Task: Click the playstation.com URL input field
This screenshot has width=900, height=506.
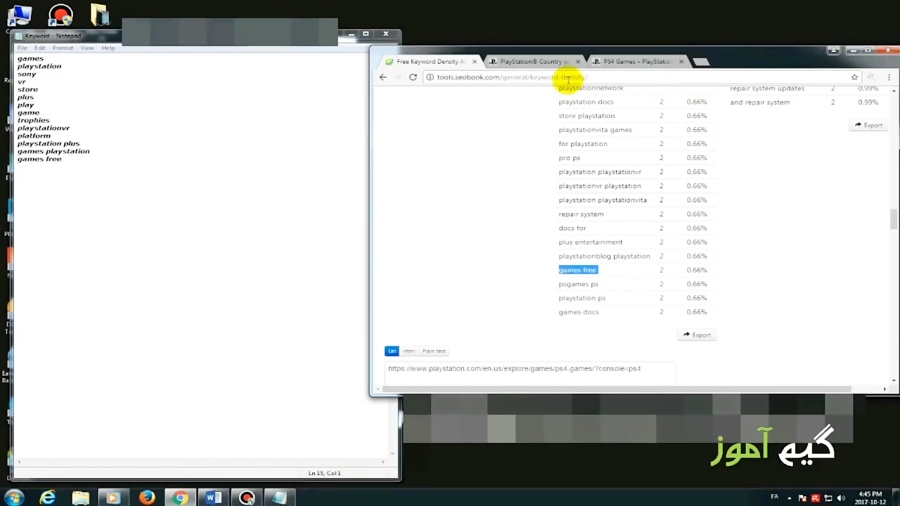Action: click(x=529, y=372)
